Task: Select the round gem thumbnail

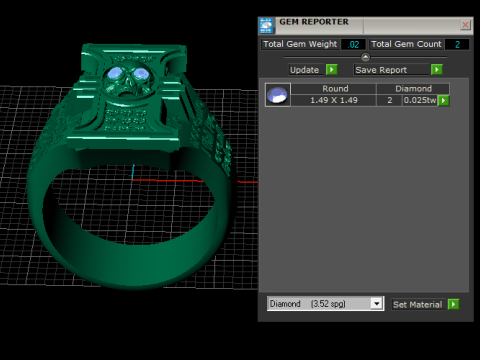Action: click(x=278, y=95)
